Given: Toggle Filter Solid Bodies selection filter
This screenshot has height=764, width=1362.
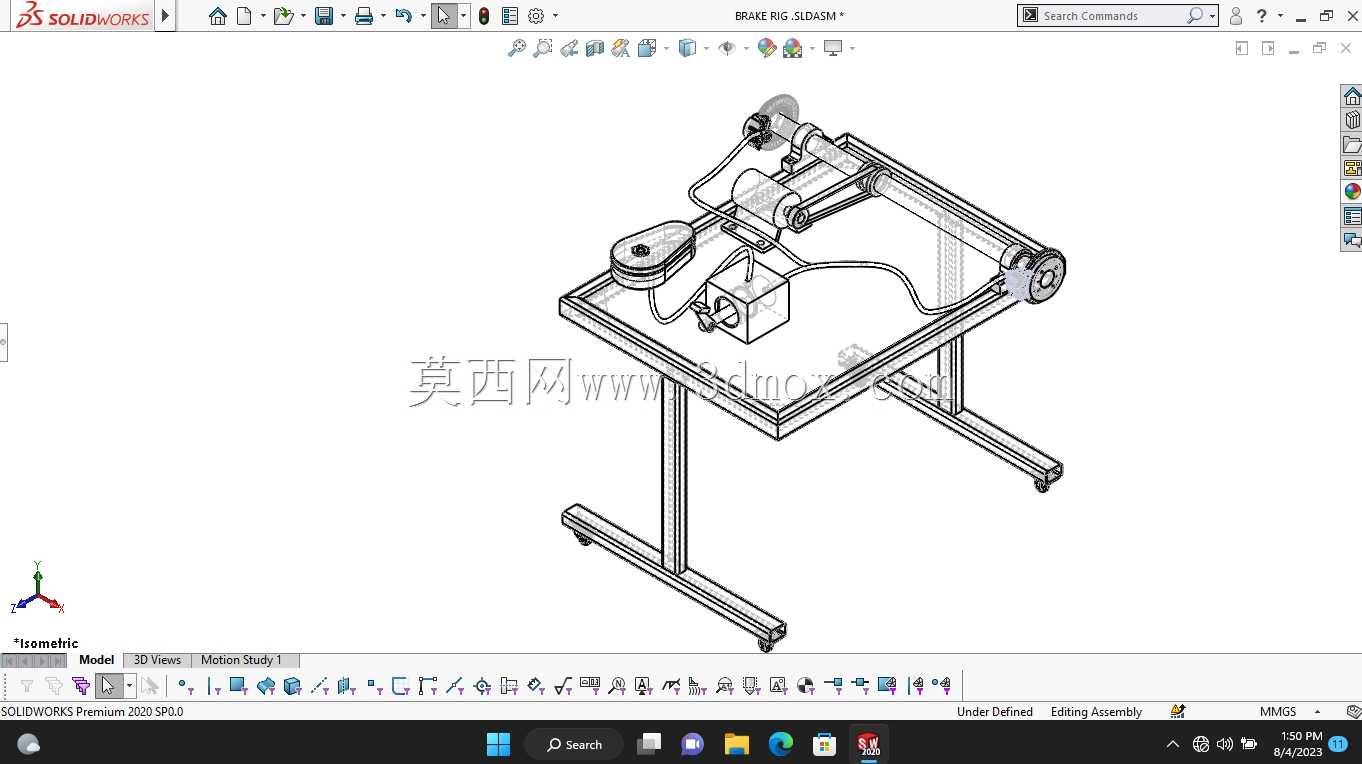Looking at the screenshot, I should point(292,686).
